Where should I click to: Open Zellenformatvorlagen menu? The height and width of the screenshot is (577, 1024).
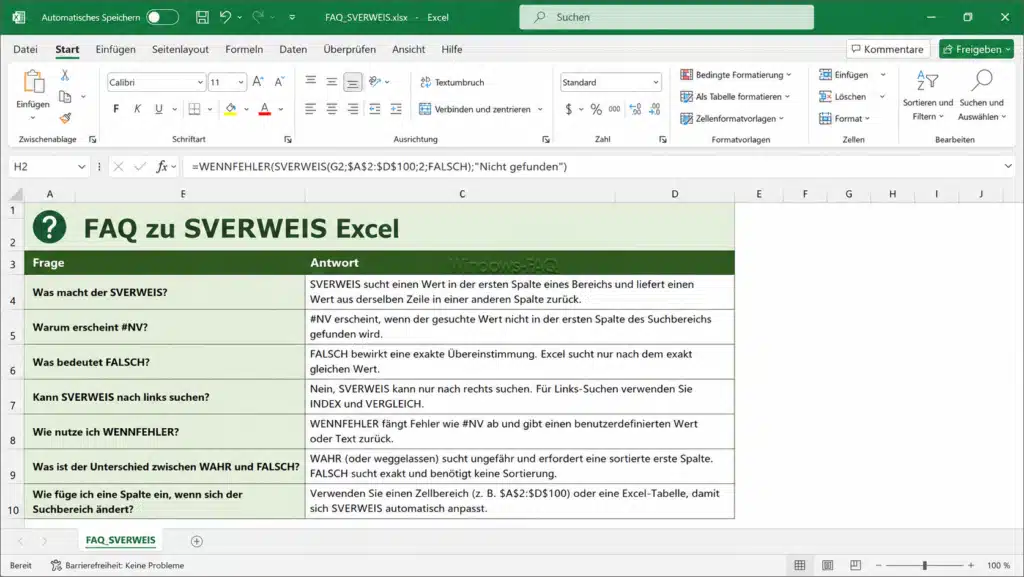click(x=732, y=119)
